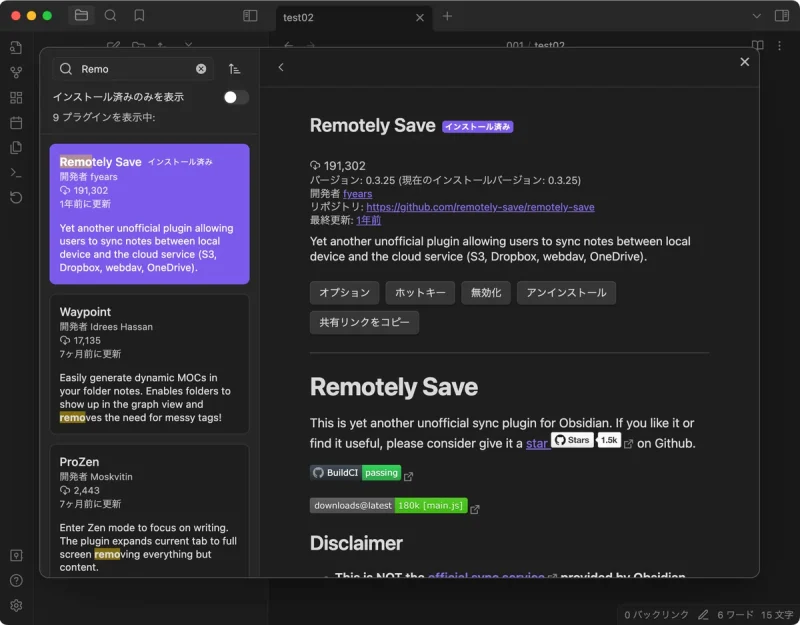Image resolution: width=800 pixels, height=625 pixels.
Task: Open daily note calendar ribbon icon
Action: coord(16,122)
